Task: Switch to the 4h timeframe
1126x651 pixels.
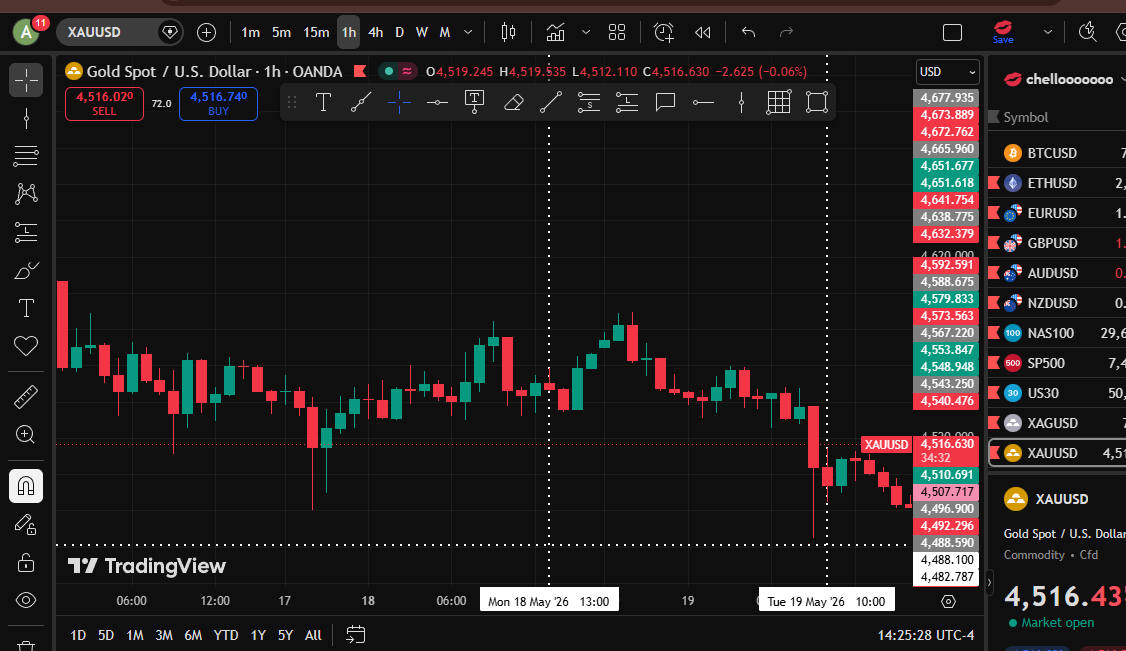Action: click(376, 32)
